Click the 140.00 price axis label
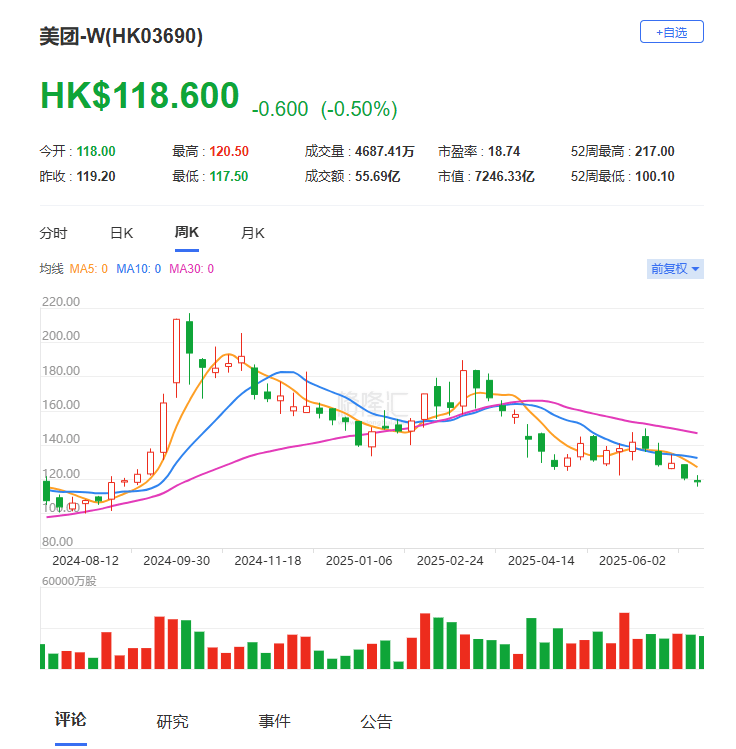This screenshot has width=736, height=749. point(61,439)
